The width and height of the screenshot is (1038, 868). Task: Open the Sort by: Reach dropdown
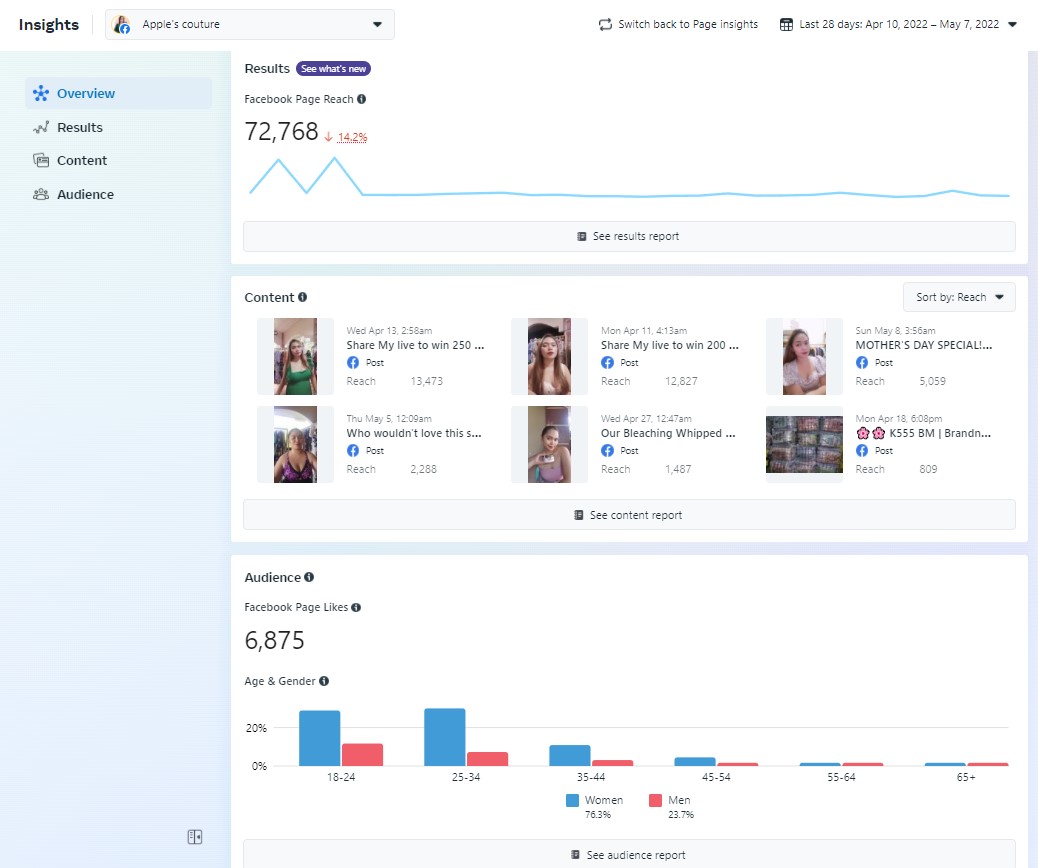959,297
